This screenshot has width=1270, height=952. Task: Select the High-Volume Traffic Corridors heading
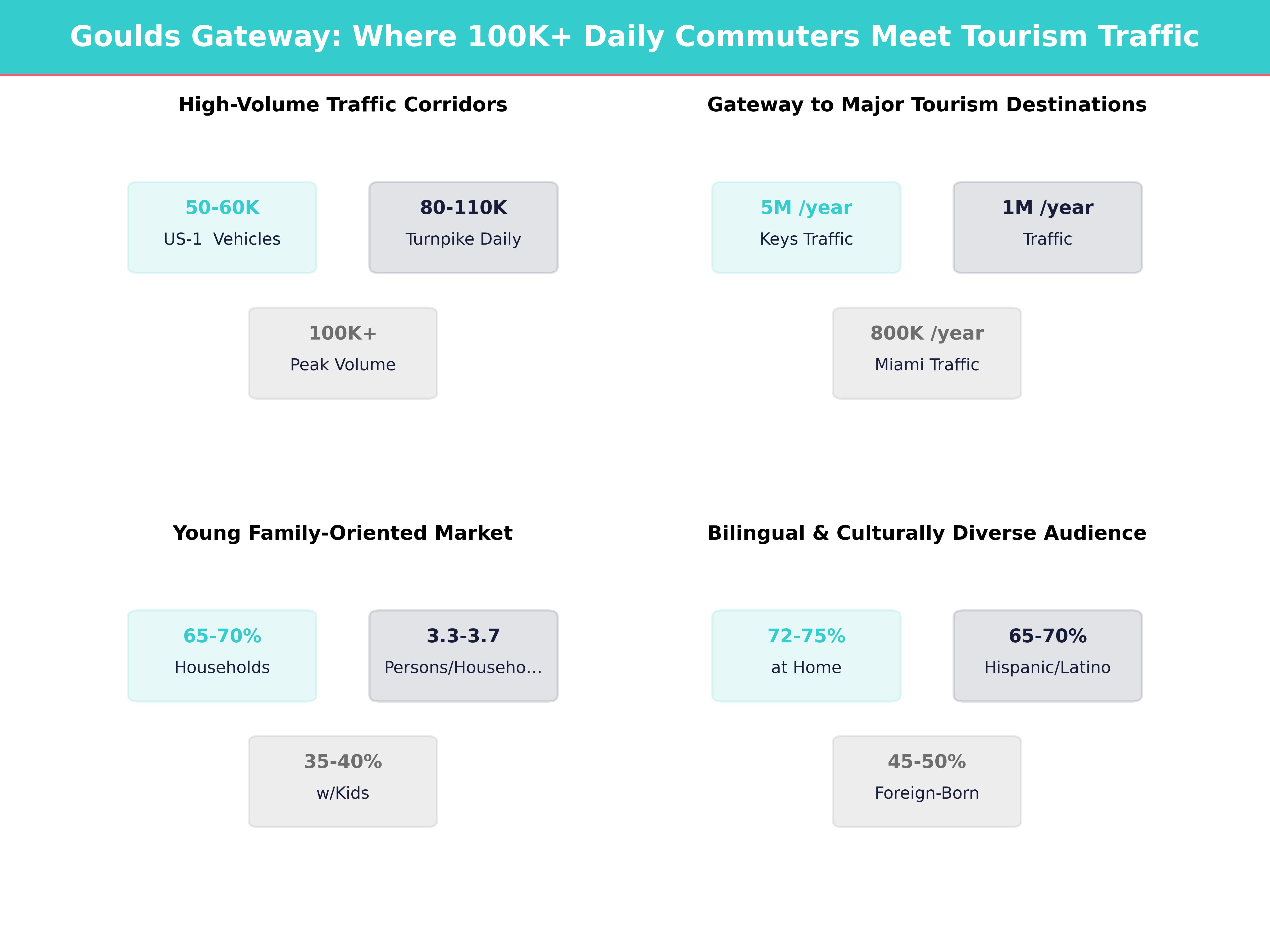(x=343, y=105)
